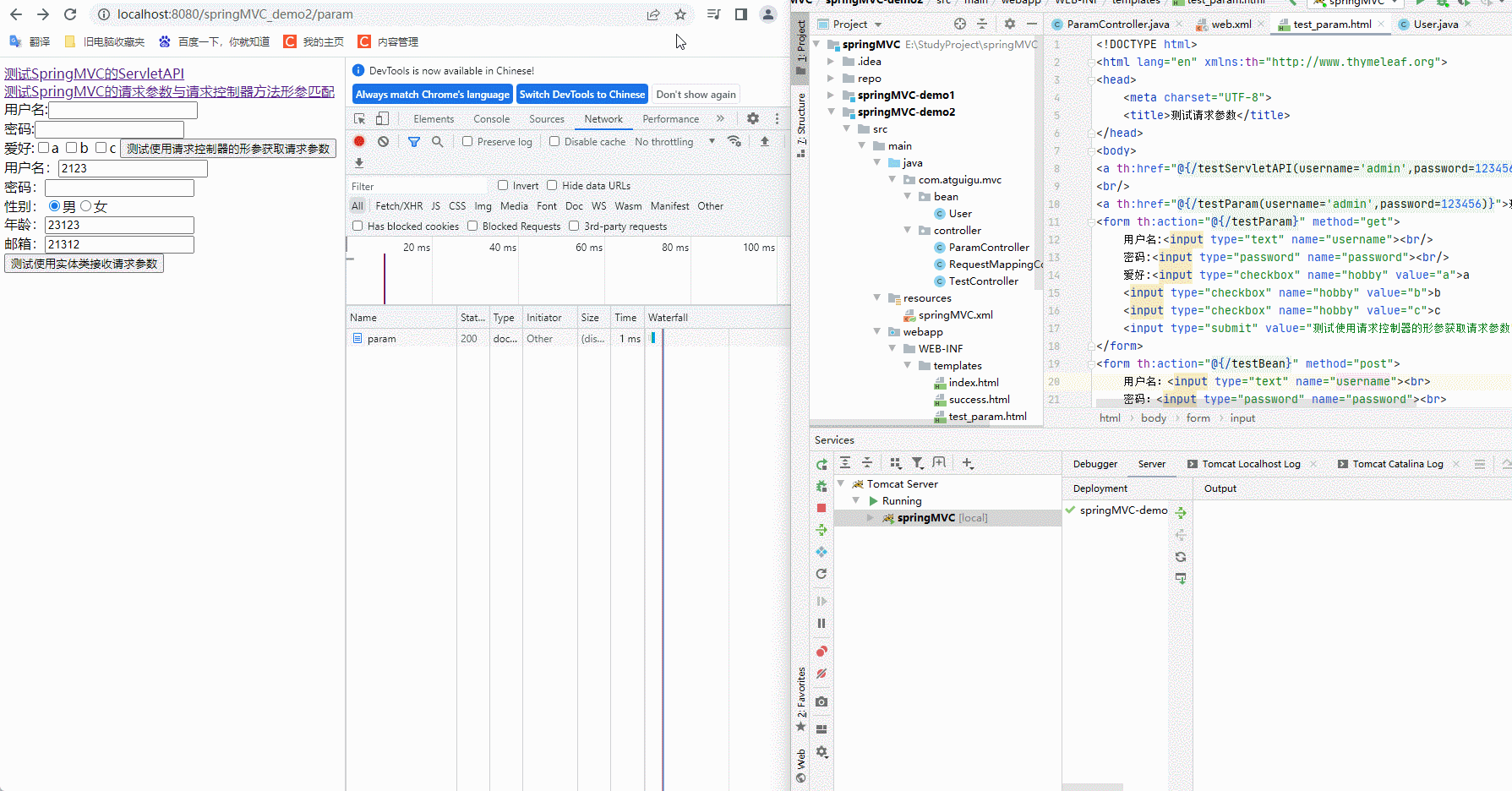Screen dimensions: 1512x791
Task: Enable Has blocked cookies checkbox
Action: pyautogui.click(x=358, y=226)
